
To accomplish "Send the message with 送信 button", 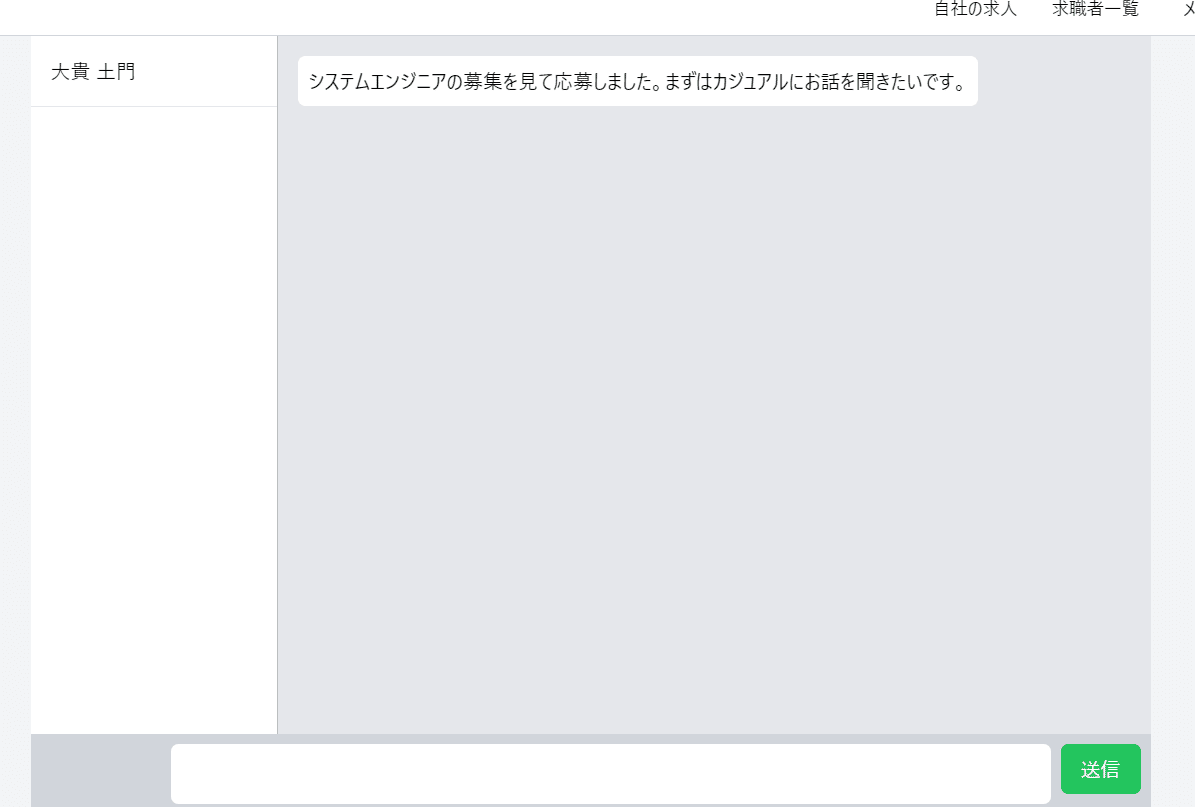I will [1100, 769].
